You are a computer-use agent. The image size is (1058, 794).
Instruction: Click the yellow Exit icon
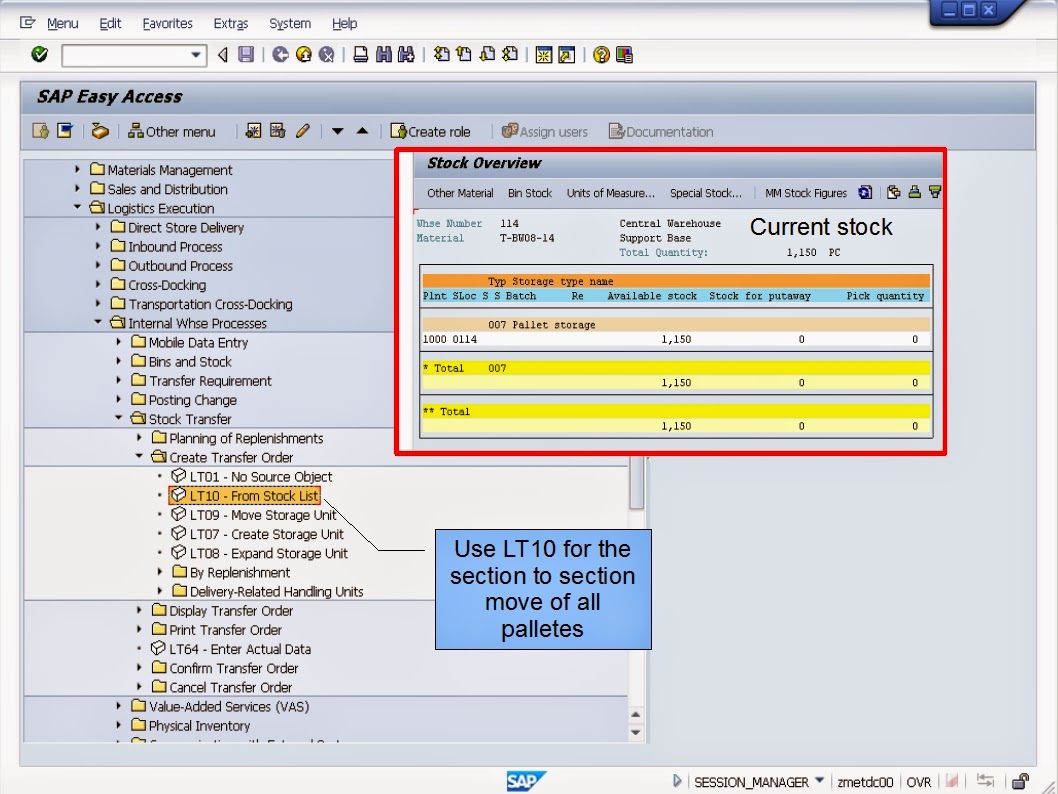tap(304, 55)
